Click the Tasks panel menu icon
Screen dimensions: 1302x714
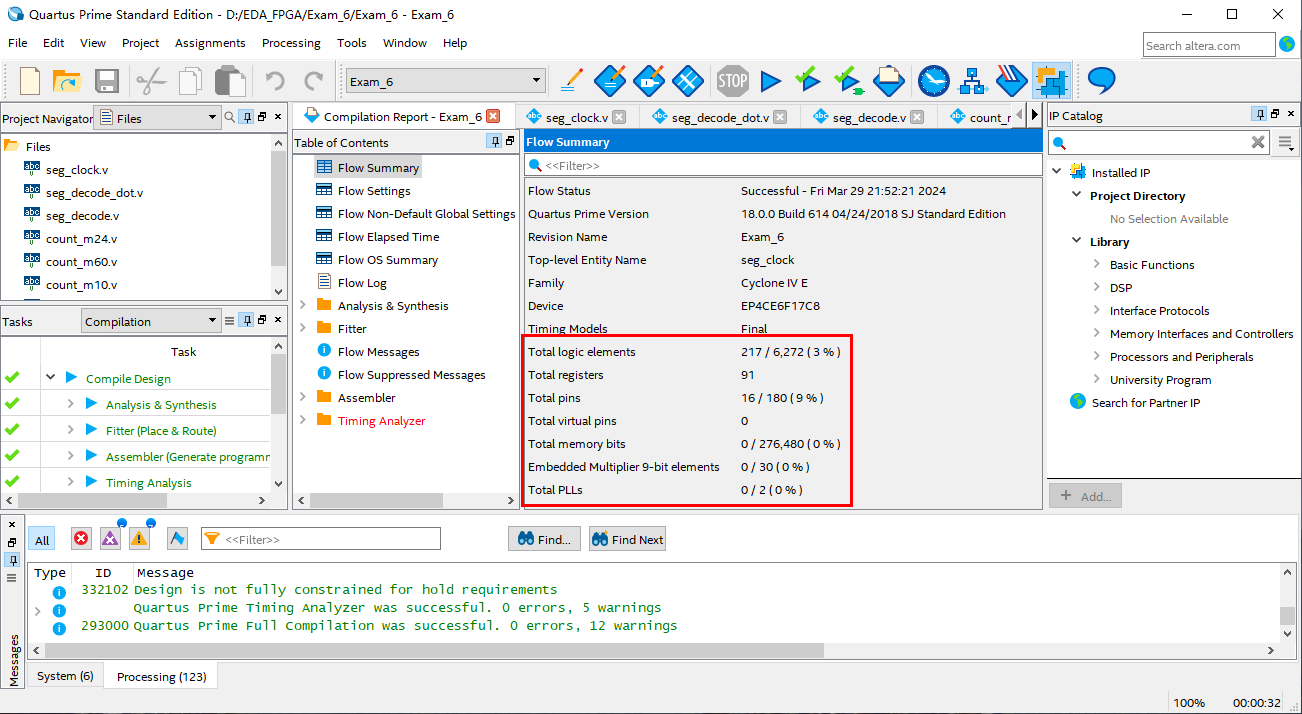pyautogui.click(x=229, y=321)
